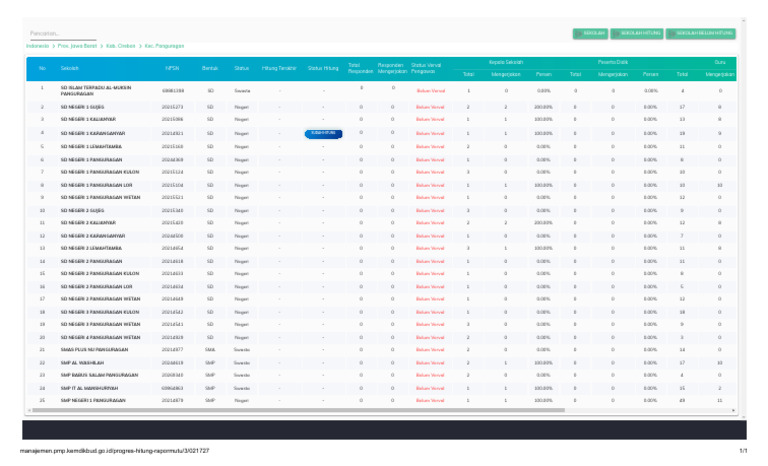This screenshot has height=466, width=768.
Task: Go to Prov. Jawa Barat breadcrumb
Action: [x=76, y=46]
